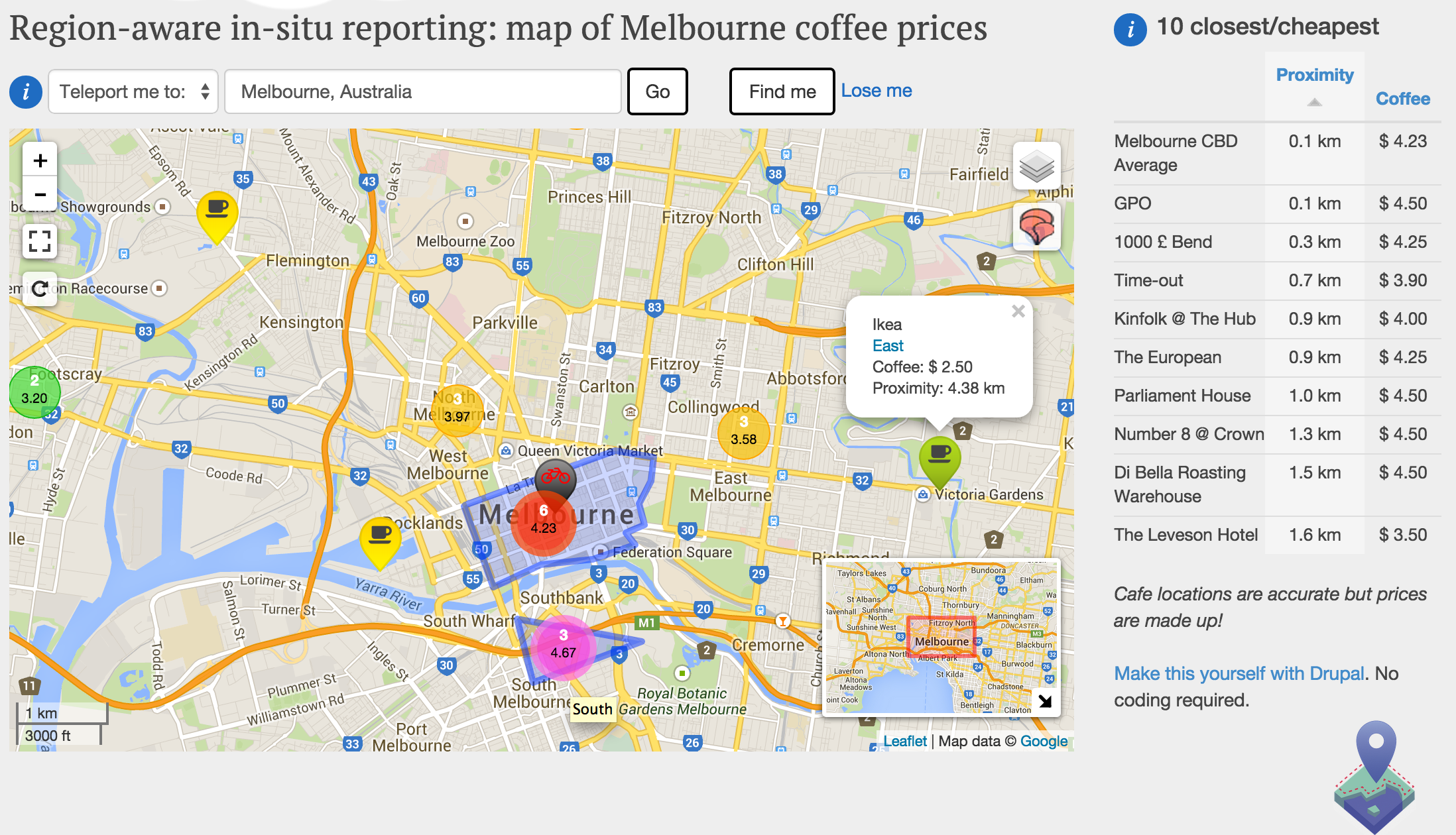This screenshot has height=835, width=1456.
Task: Click info icon next to 10 closest/cheapest
Action: tap(1130, 29)
